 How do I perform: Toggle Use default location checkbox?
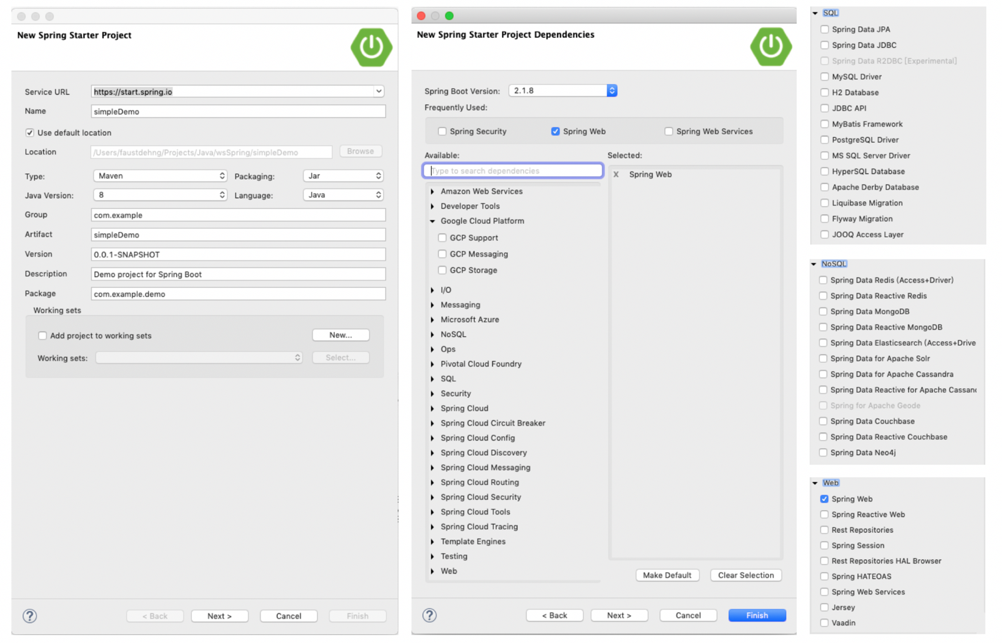(x=29, y=133)
